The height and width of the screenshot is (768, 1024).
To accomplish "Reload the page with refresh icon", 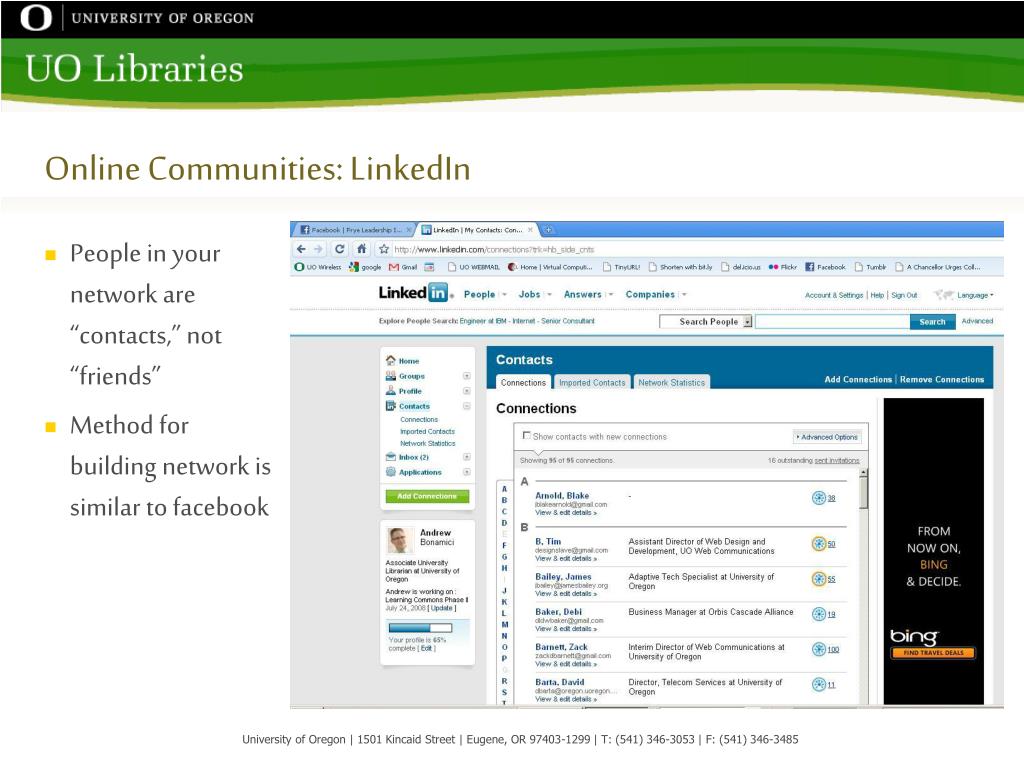I will (x=340, y=249).
